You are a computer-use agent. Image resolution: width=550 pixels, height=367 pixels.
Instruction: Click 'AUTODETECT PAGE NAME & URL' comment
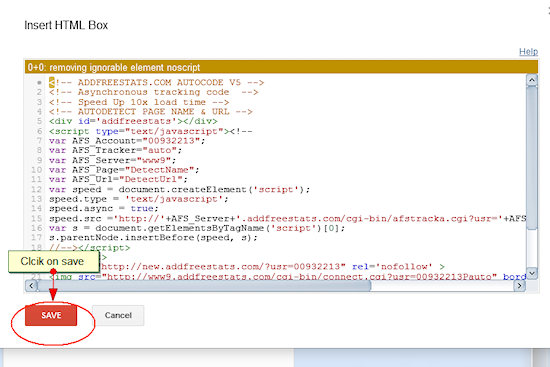150,112
